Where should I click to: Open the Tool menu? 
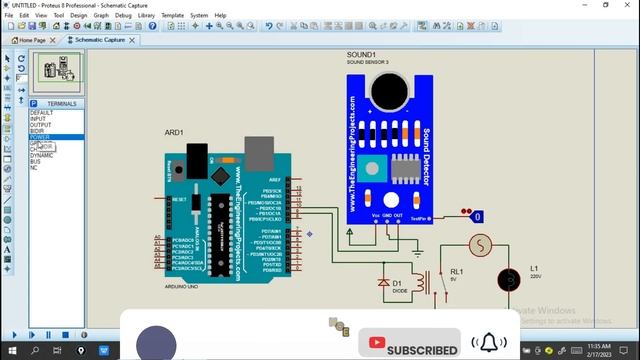pos(59,16)
